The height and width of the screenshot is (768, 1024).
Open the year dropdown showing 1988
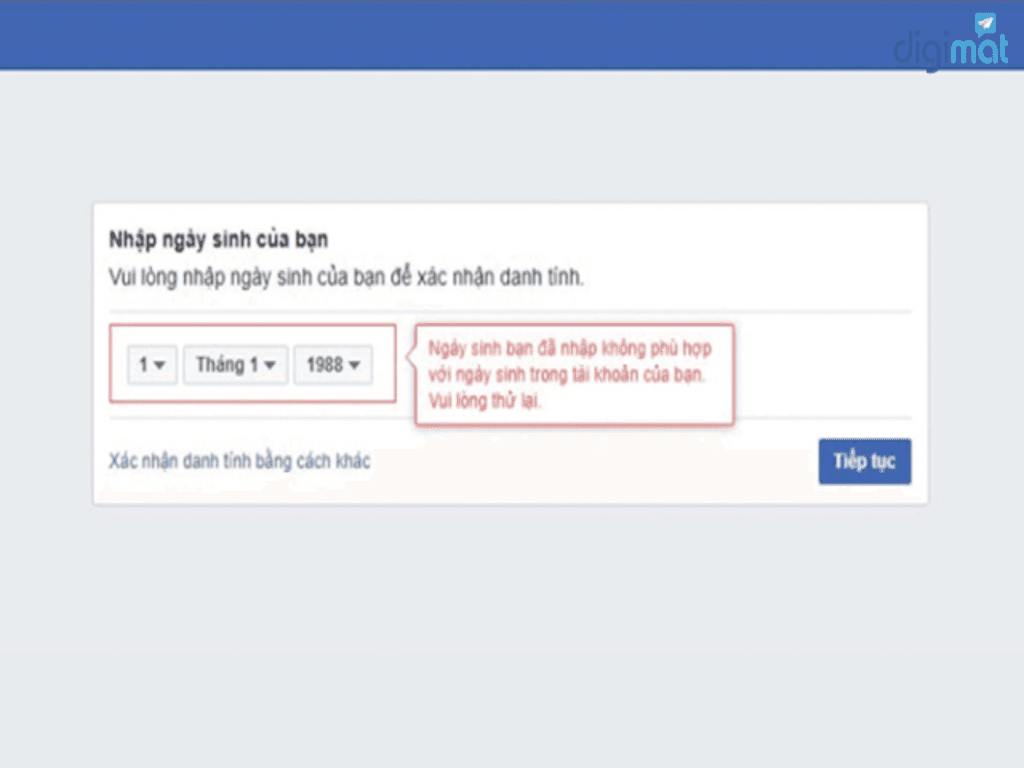click(x=332, y=366)
